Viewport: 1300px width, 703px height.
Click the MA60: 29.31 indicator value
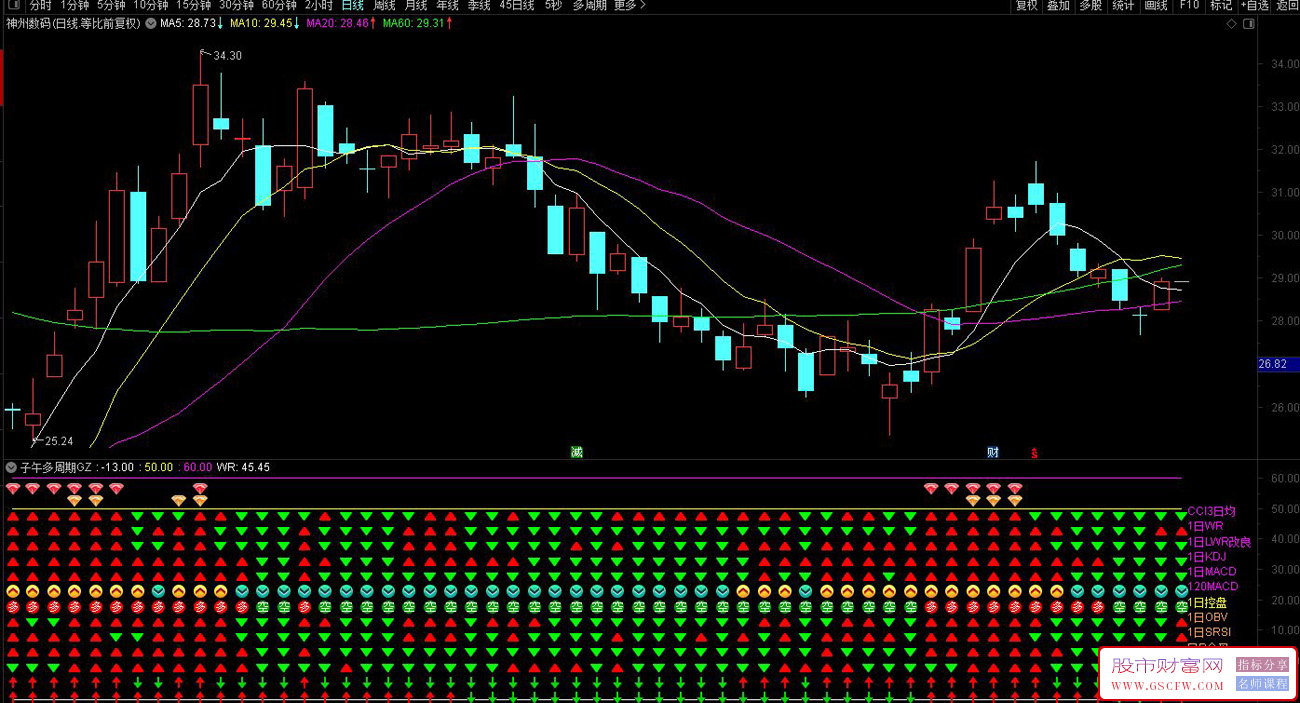(413, 23)
